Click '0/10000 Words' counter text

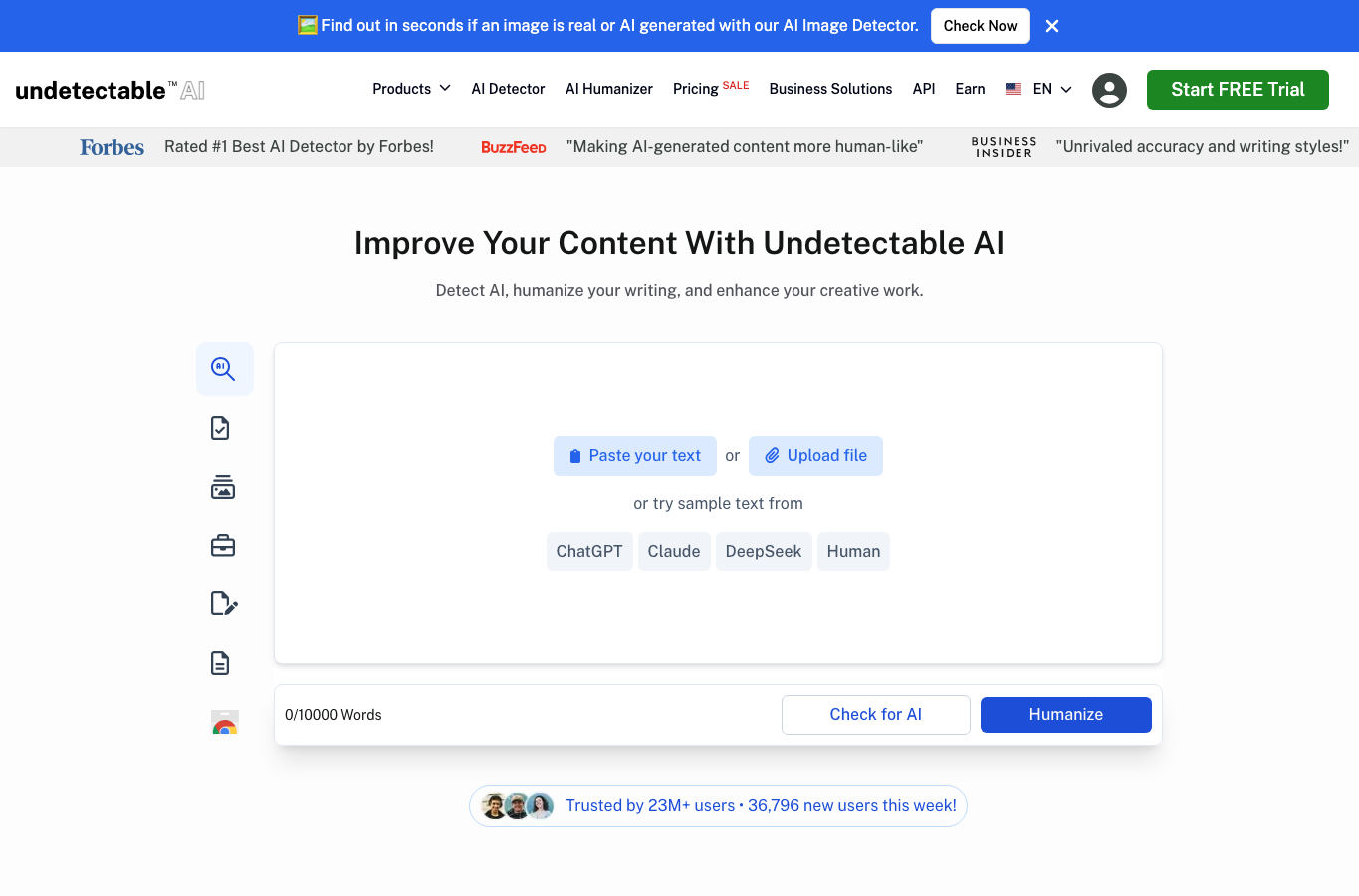click(x=334, y=715)
